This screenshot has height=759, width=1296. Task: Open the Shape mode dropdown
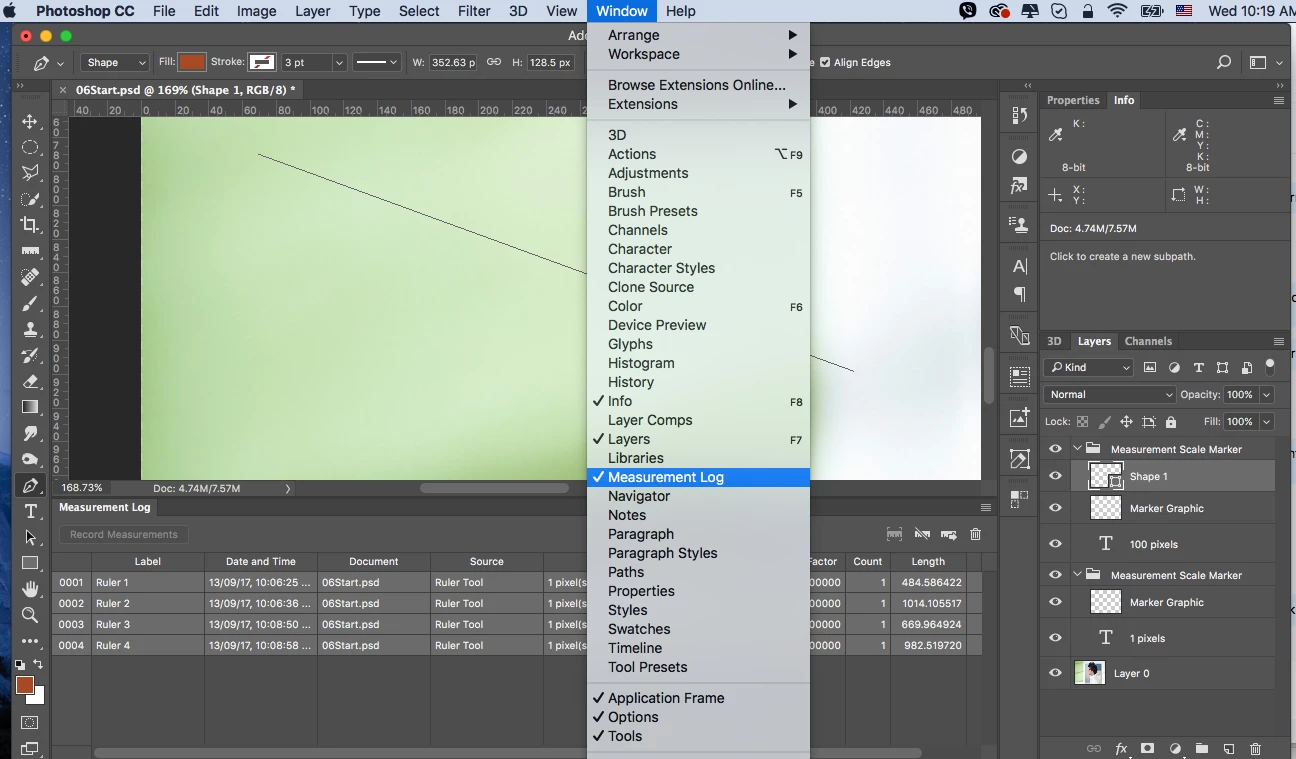click(115, 62)
